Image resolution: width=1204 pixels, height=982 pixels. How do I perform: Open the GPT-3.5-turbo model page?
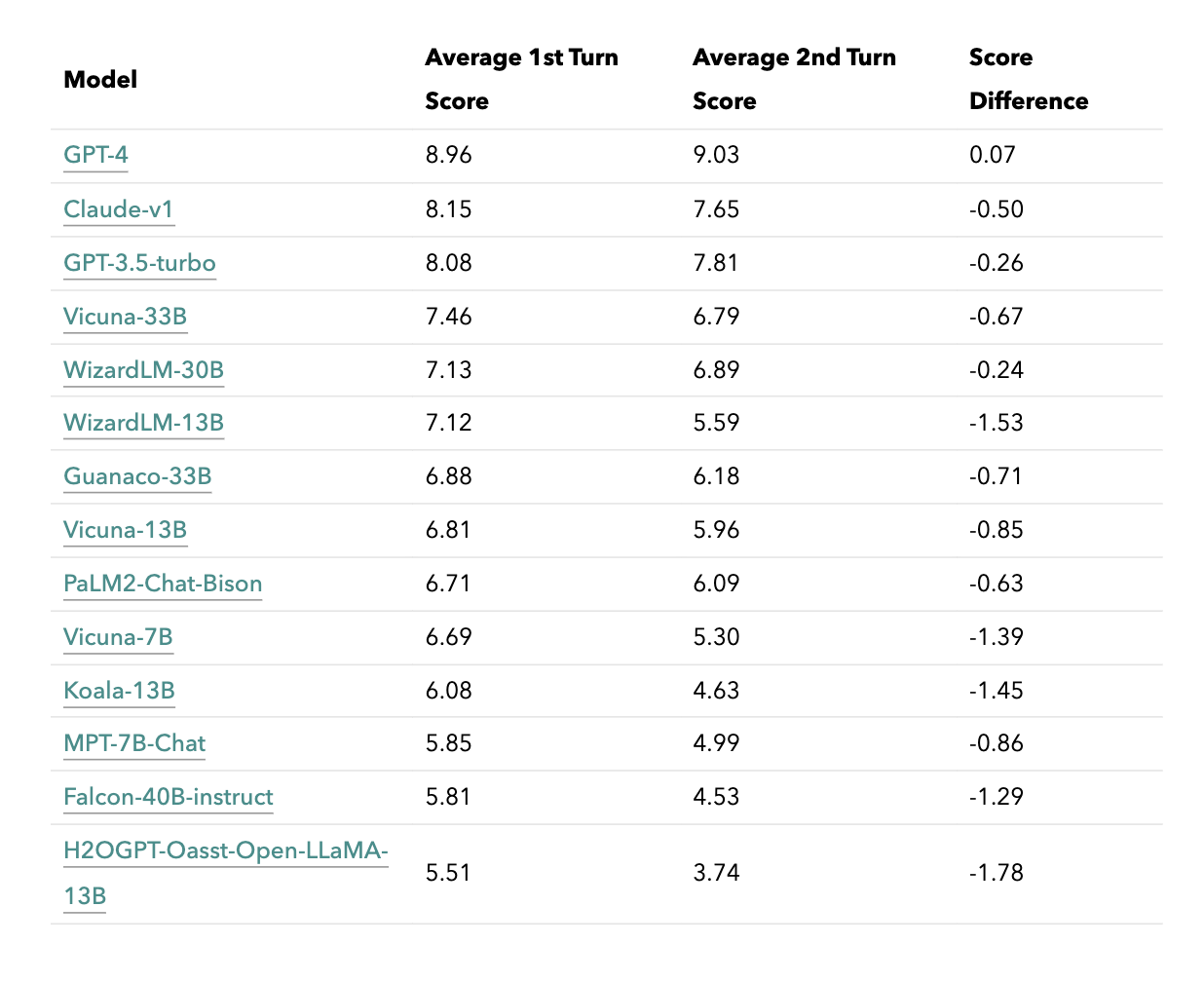click(139, 263)
